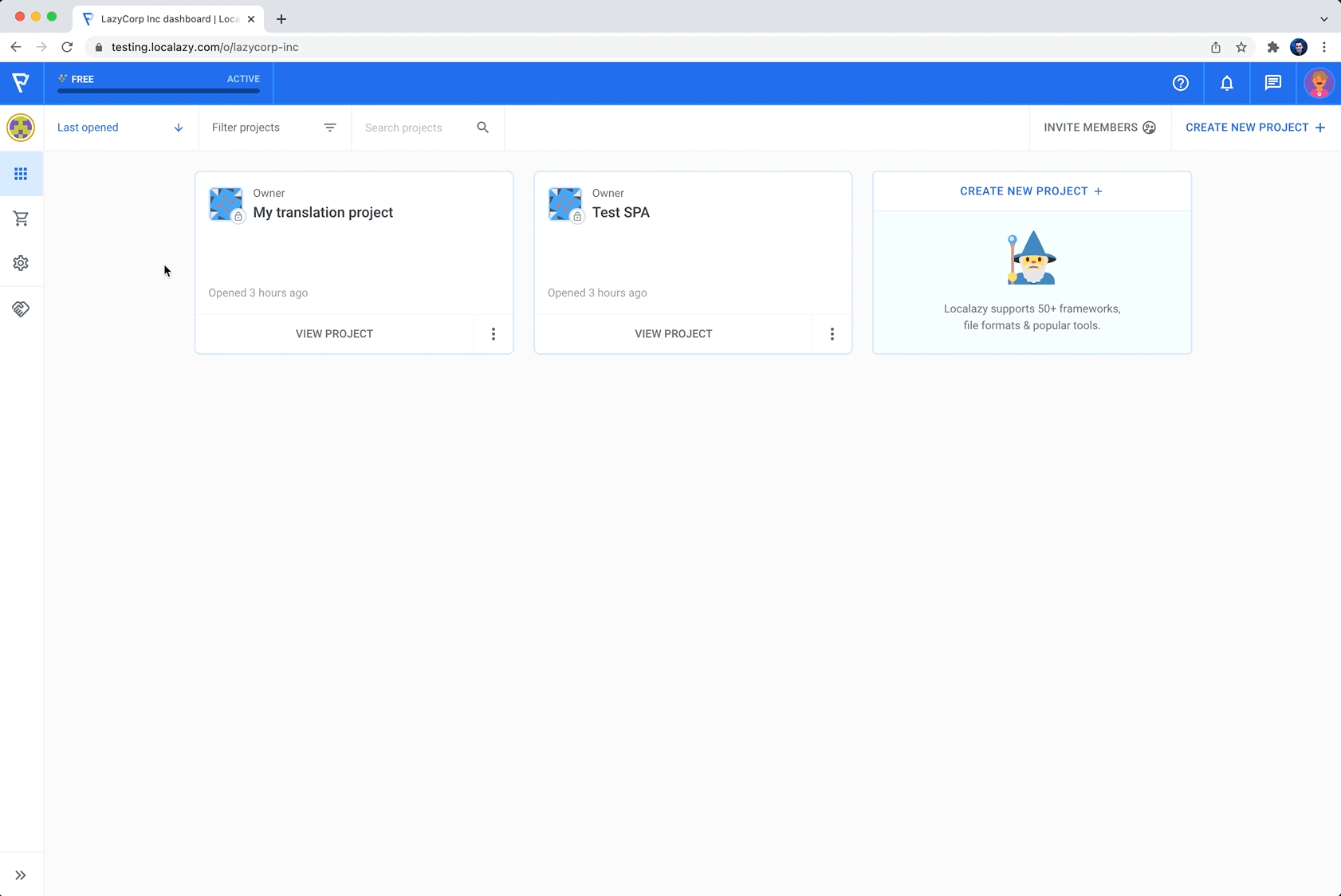Screen dimensions: 1341x896
Task: Open notifications bell icon
Action: 1226,83
